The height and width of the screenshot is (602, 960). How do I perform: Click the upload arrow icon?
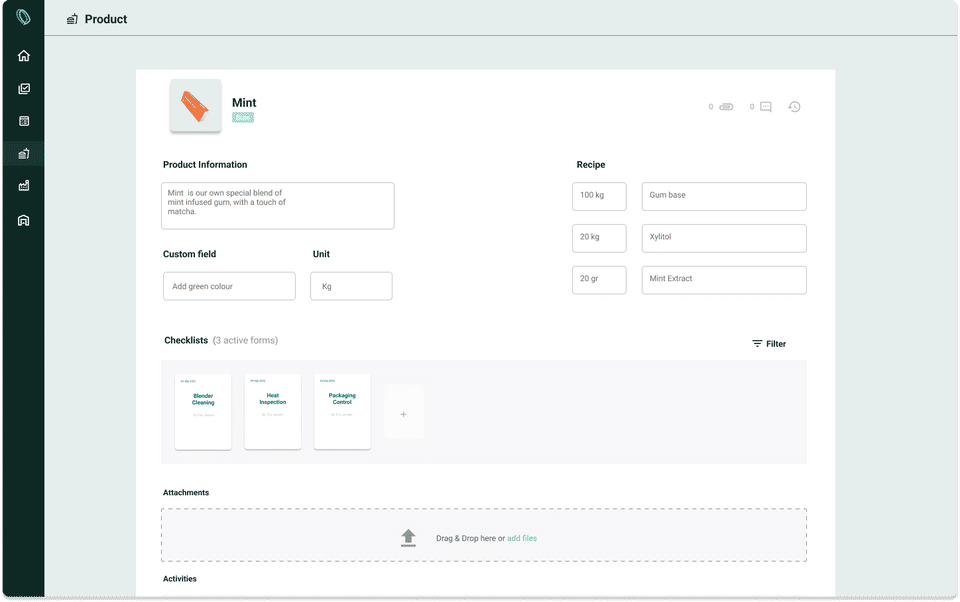click(408, 538)
